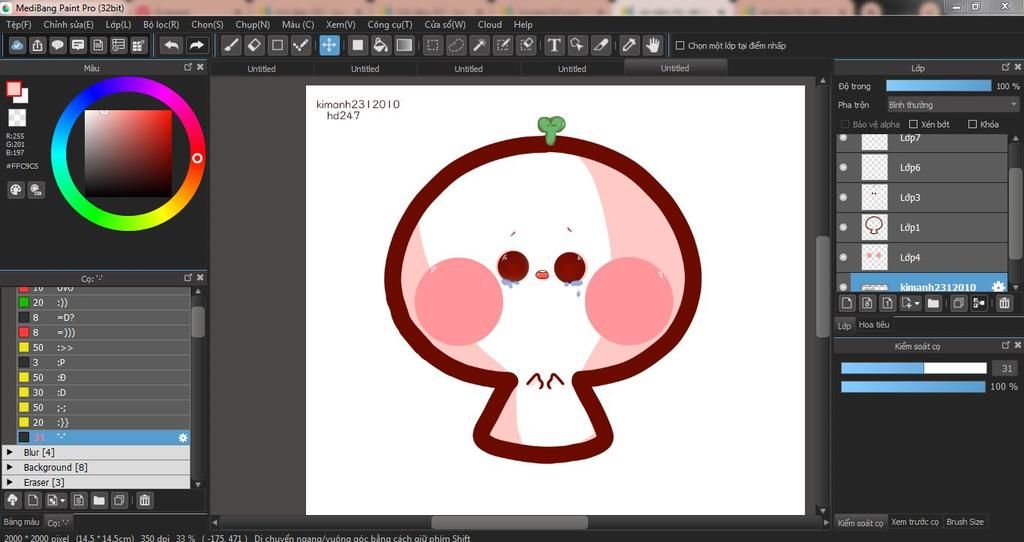The height and width of the screenshot is (542, 1024).
Task: Merge layer down in Lớp panel
Action: click(x=979, y=303)
